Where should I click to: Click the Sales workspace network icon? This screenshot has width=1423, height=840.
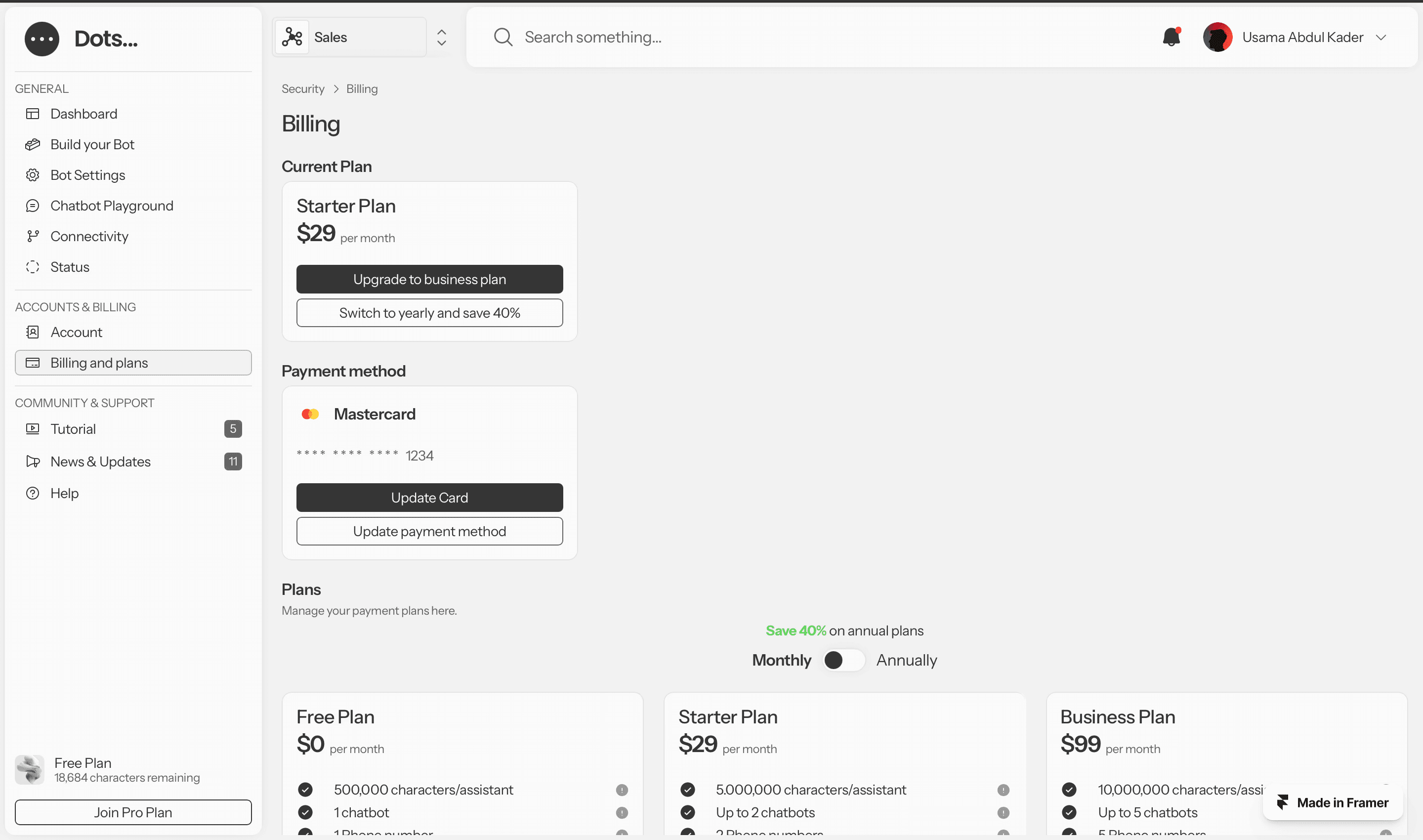292,38
